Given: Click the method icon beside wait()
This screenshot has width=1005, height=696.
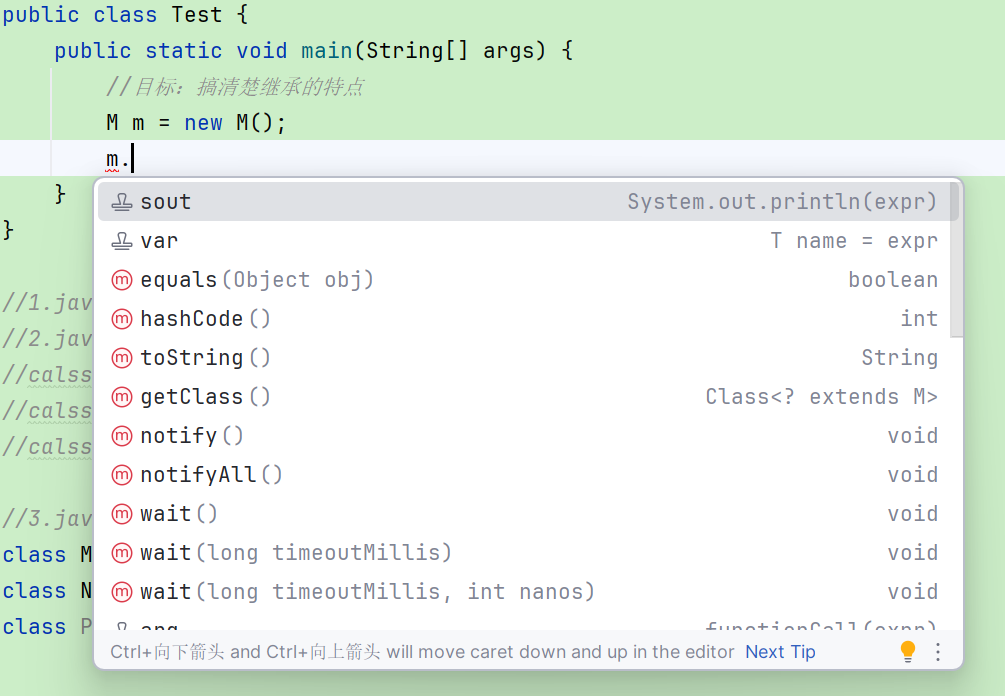Looking at the screenshot, I should 122,514.
